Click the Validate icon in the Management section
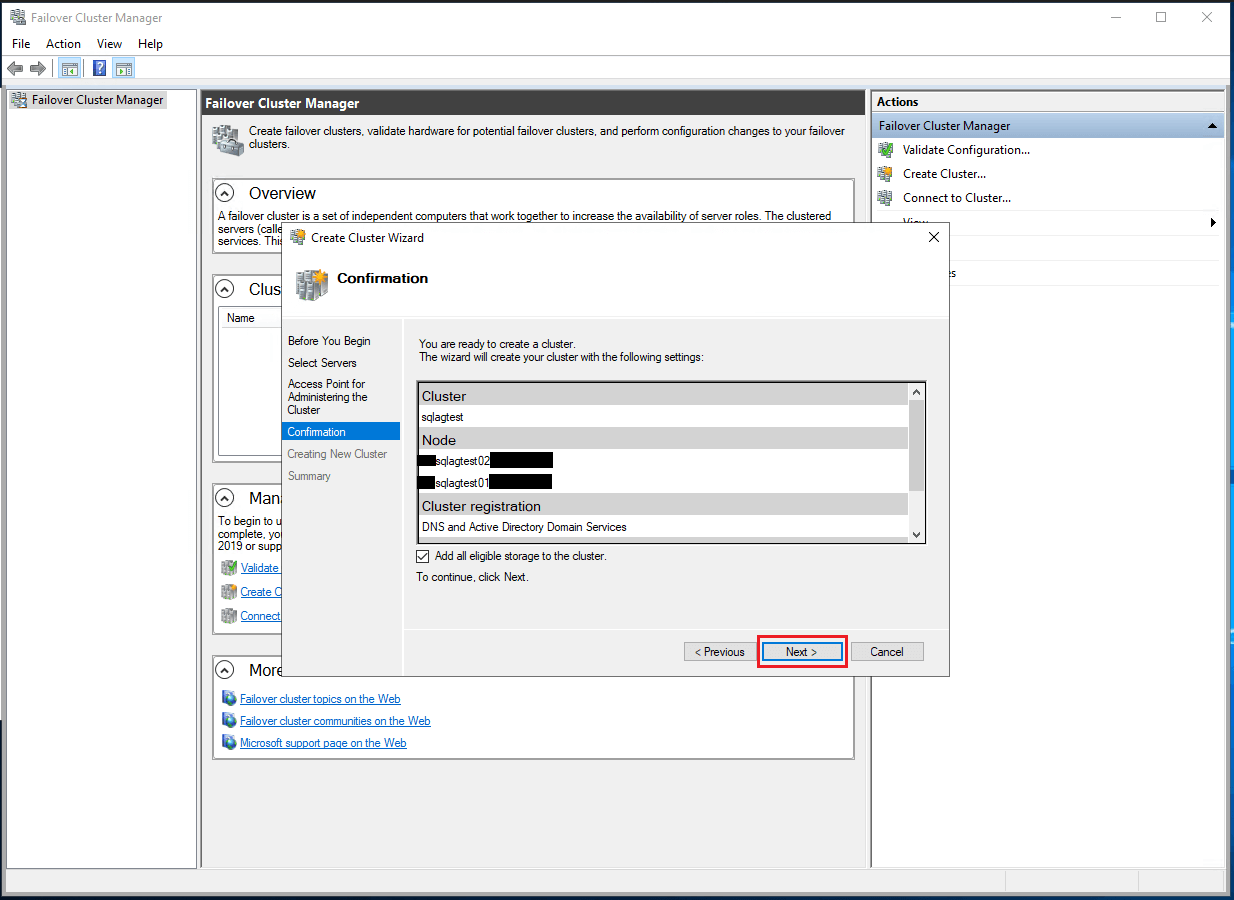 click(229, 568)
